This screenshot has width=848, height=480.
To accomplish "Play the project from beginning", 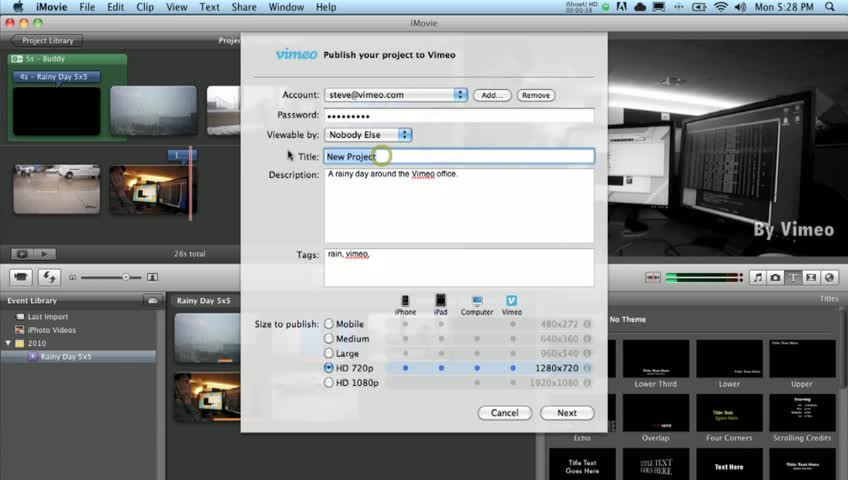I will 44,254.
